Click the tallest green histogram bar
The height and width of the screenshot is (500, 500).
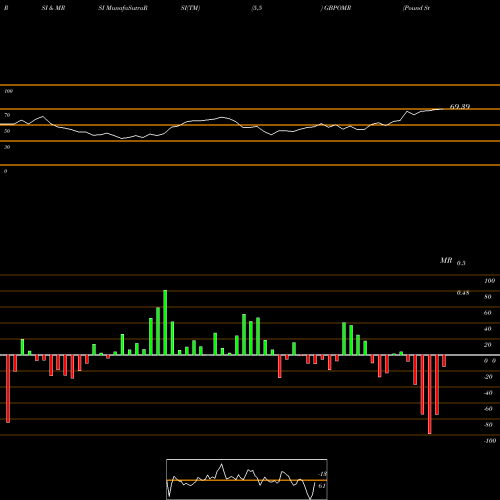[x=165, y=322]
